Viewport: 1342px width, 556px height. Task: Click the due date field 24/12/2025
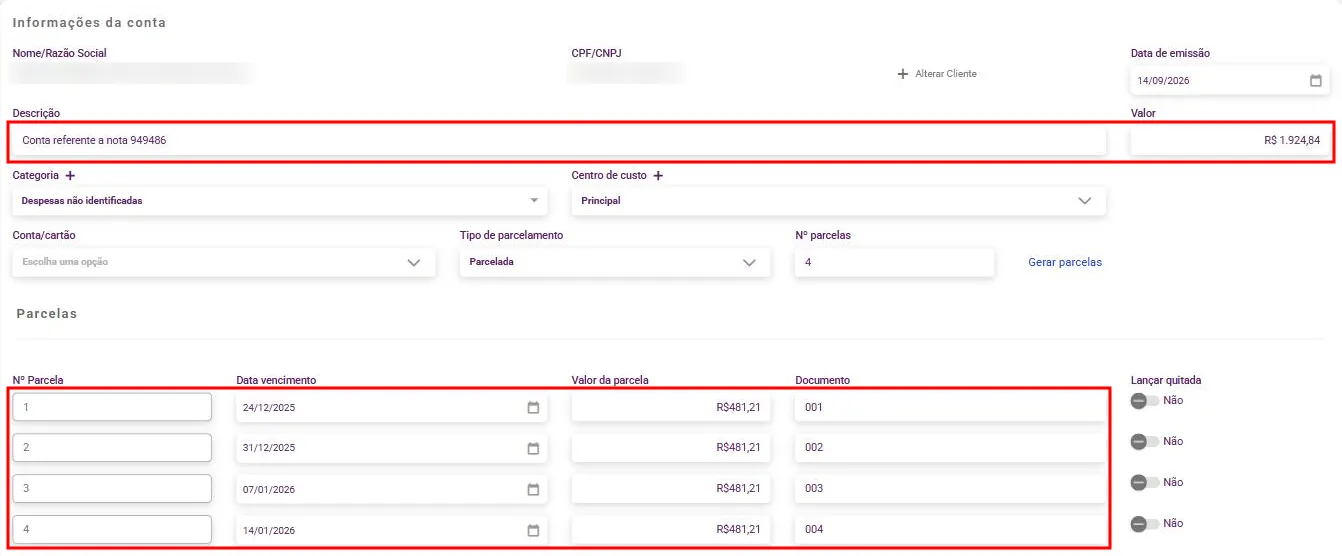(392, 407)
